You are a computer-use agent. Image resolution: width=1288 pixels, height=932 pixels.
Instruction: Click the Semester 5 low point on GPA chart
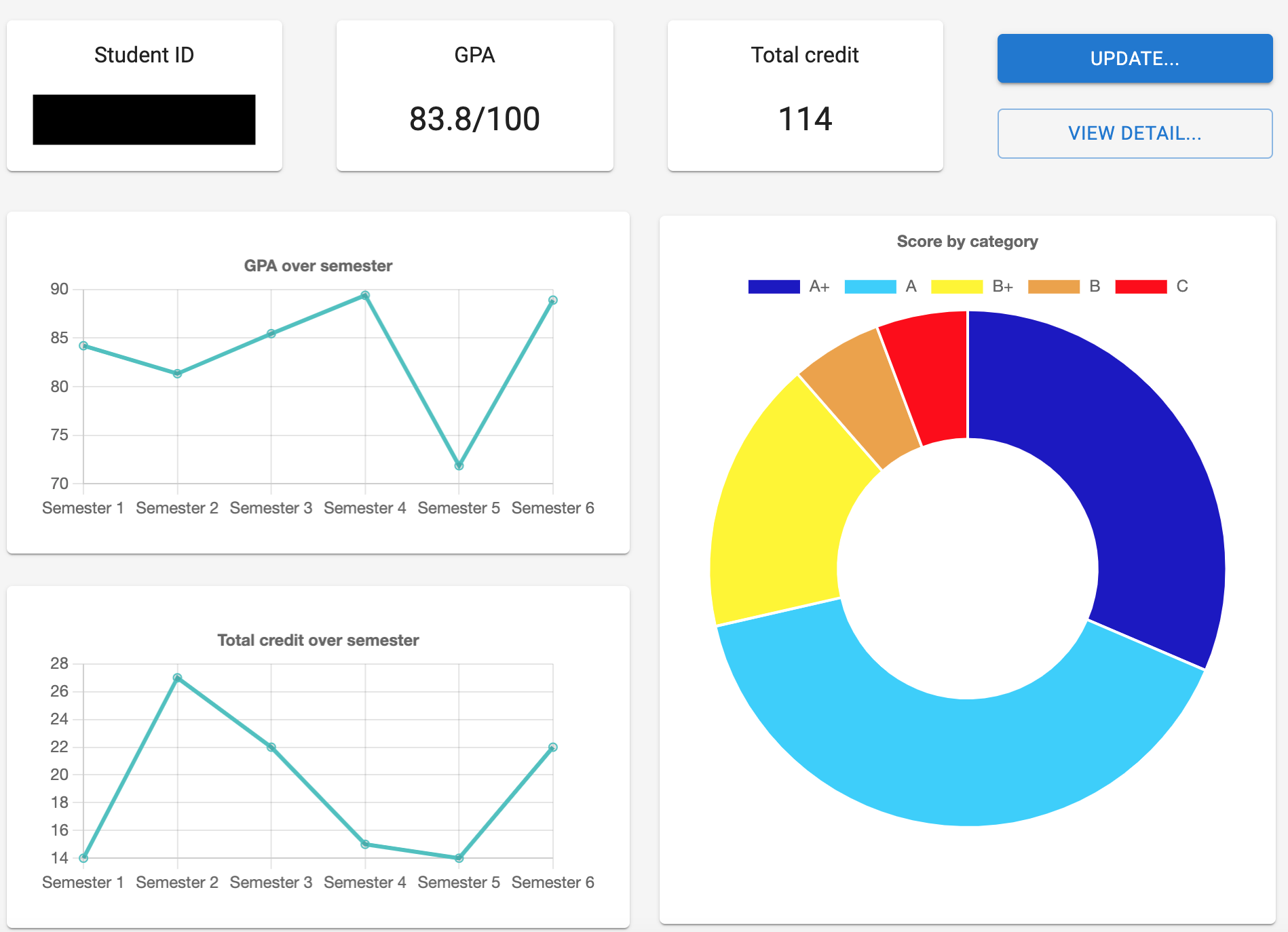click(x=459, y=466)
